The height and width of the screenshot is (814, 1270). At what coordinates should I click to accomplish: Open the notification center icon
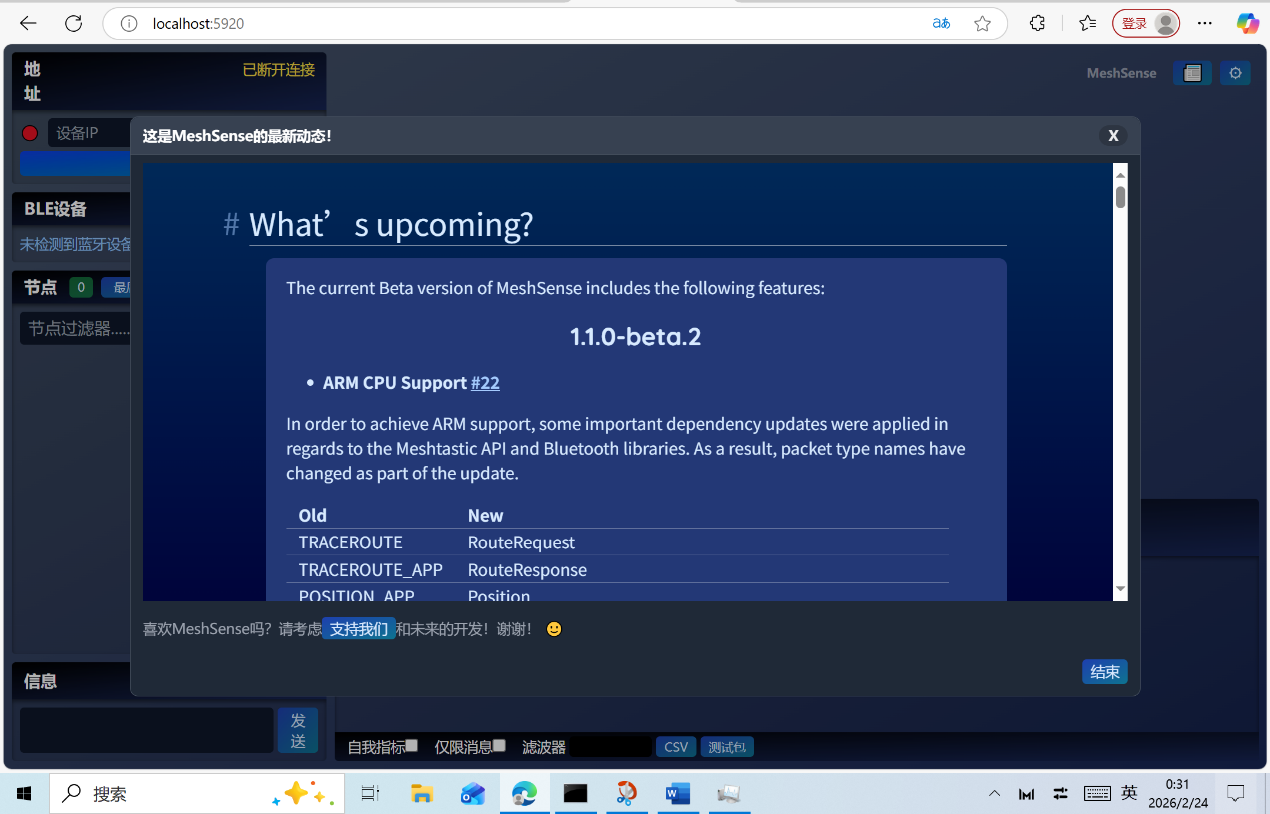point(1236,794)
